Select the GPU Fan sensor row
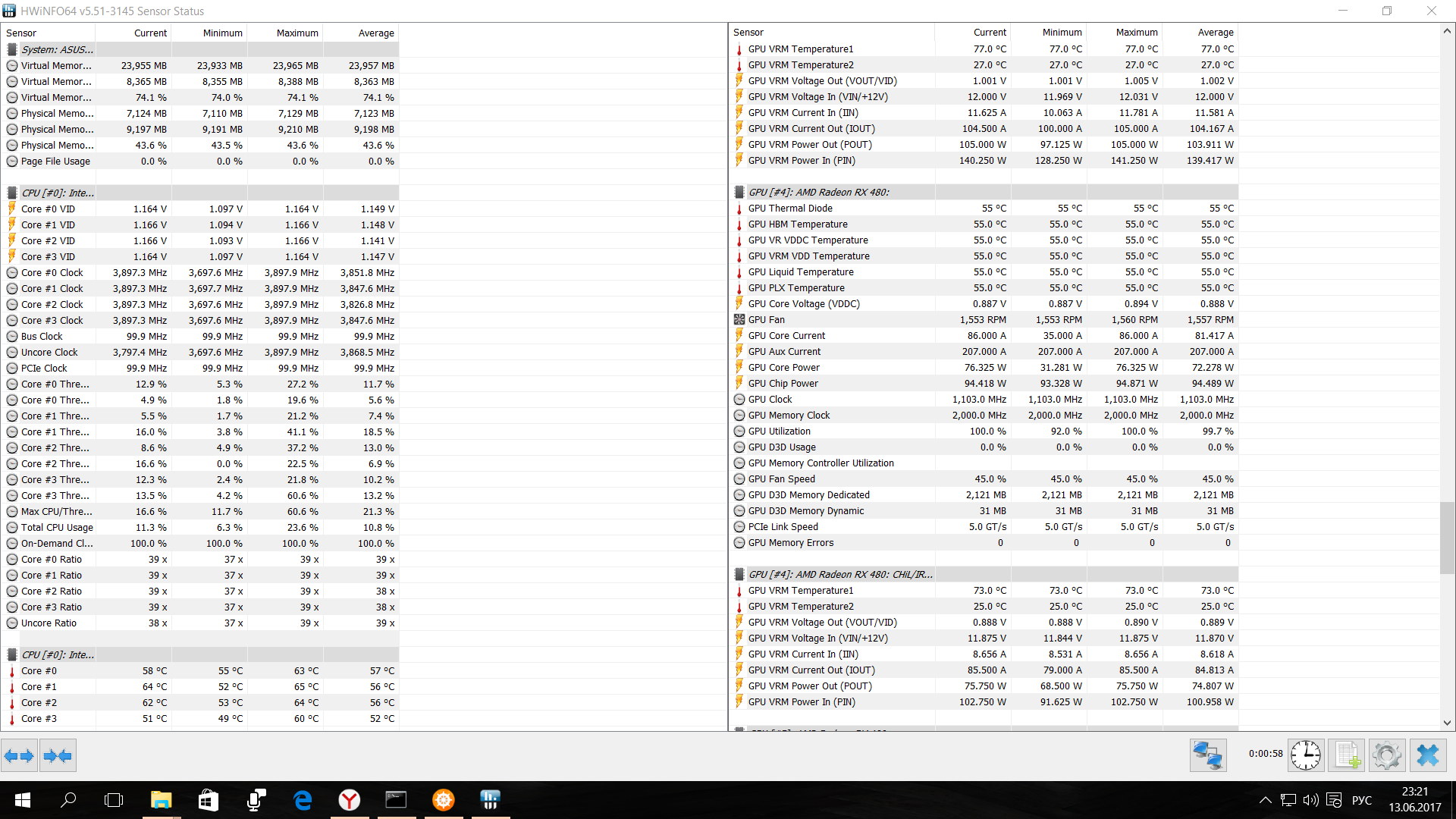 point(767,319)
